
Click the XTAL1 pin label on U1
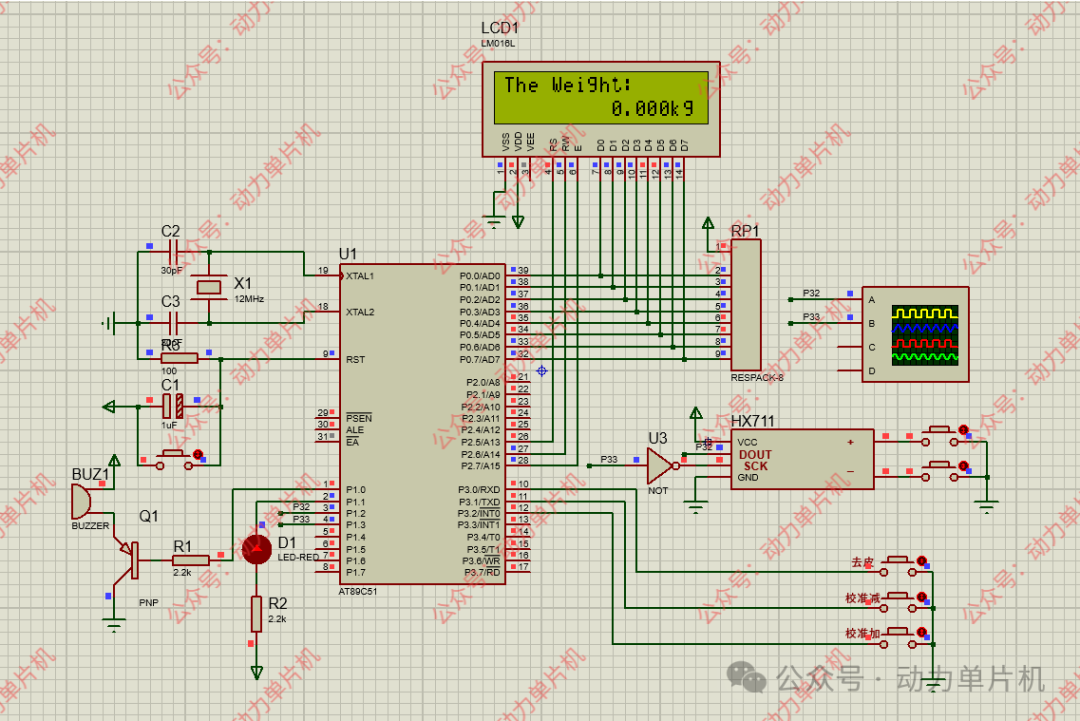pyautogui.click(x=360, y=275)
